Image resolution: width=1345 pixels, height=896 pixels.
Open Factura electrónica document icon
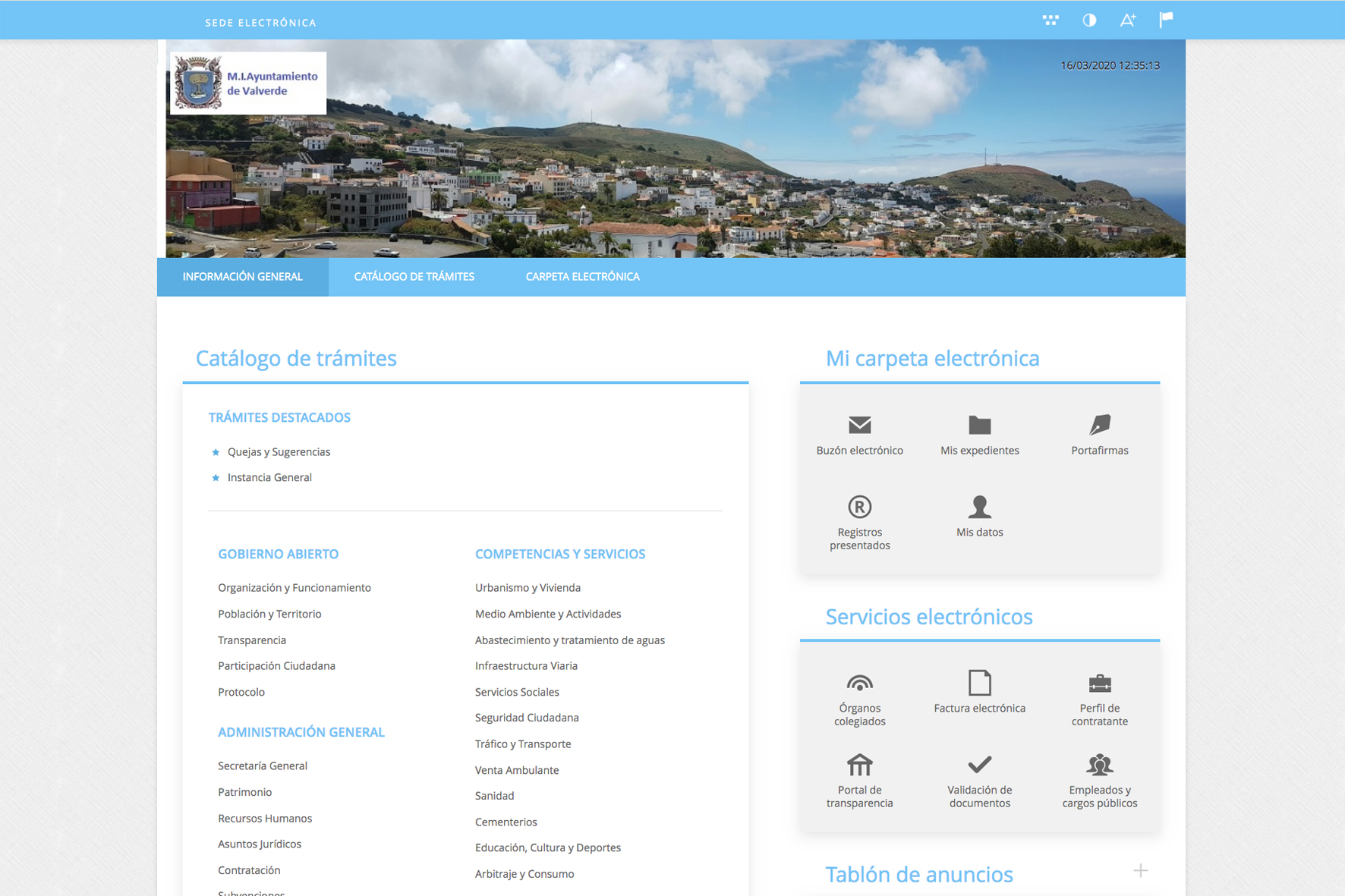click(979, 683)
